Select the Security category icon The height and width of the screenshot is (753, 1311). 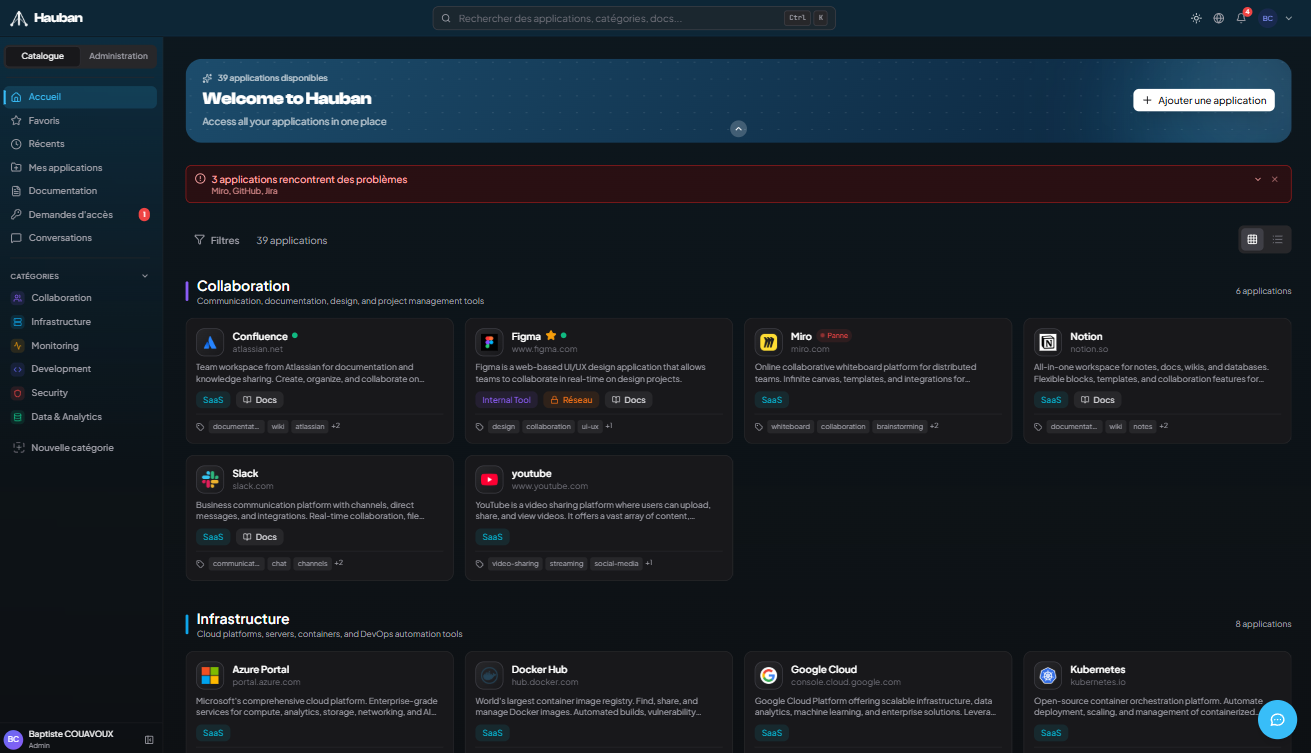click(x=18, y=393)
